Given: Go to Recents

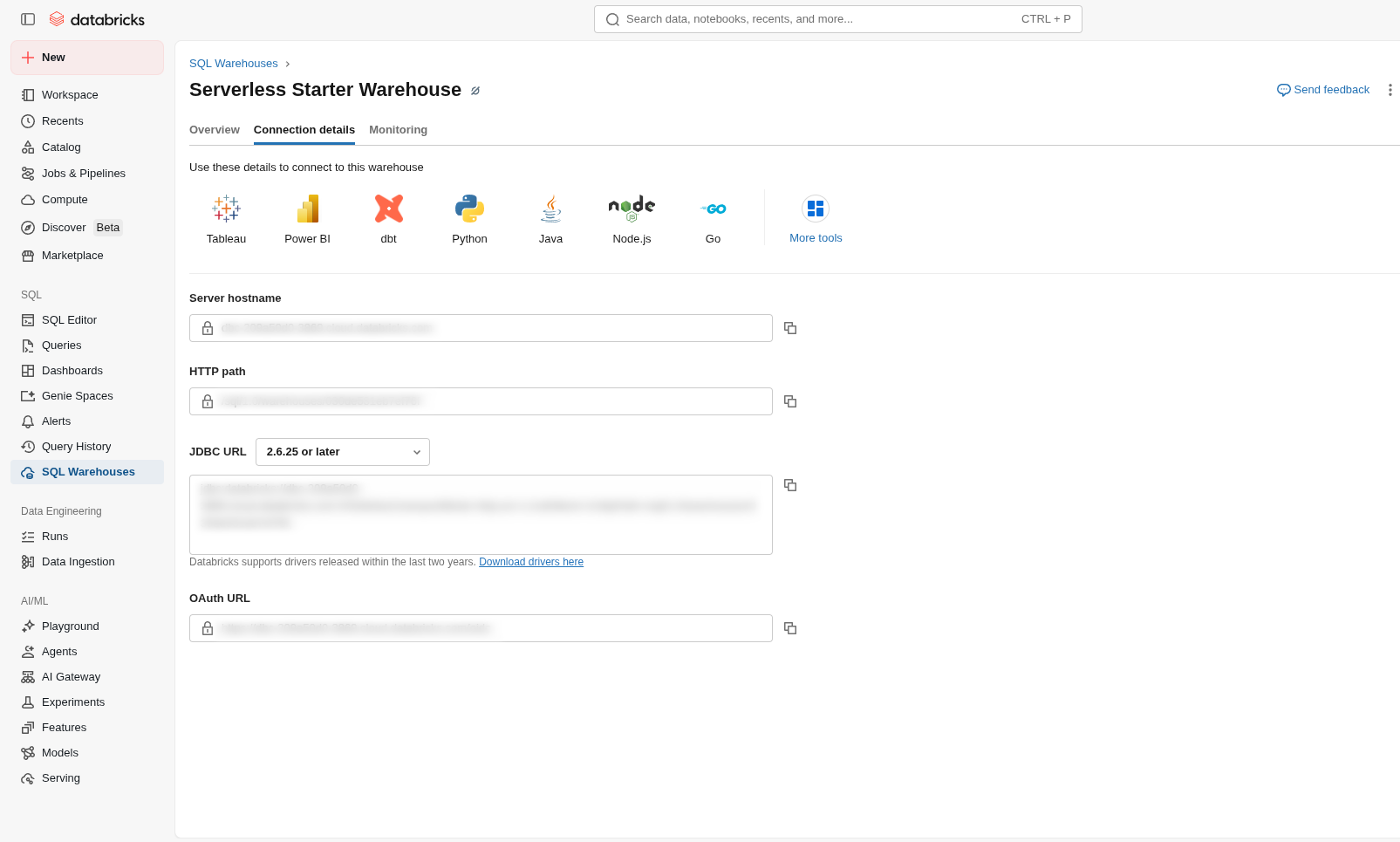Looking at the screenshot, I should pos(87,121).
